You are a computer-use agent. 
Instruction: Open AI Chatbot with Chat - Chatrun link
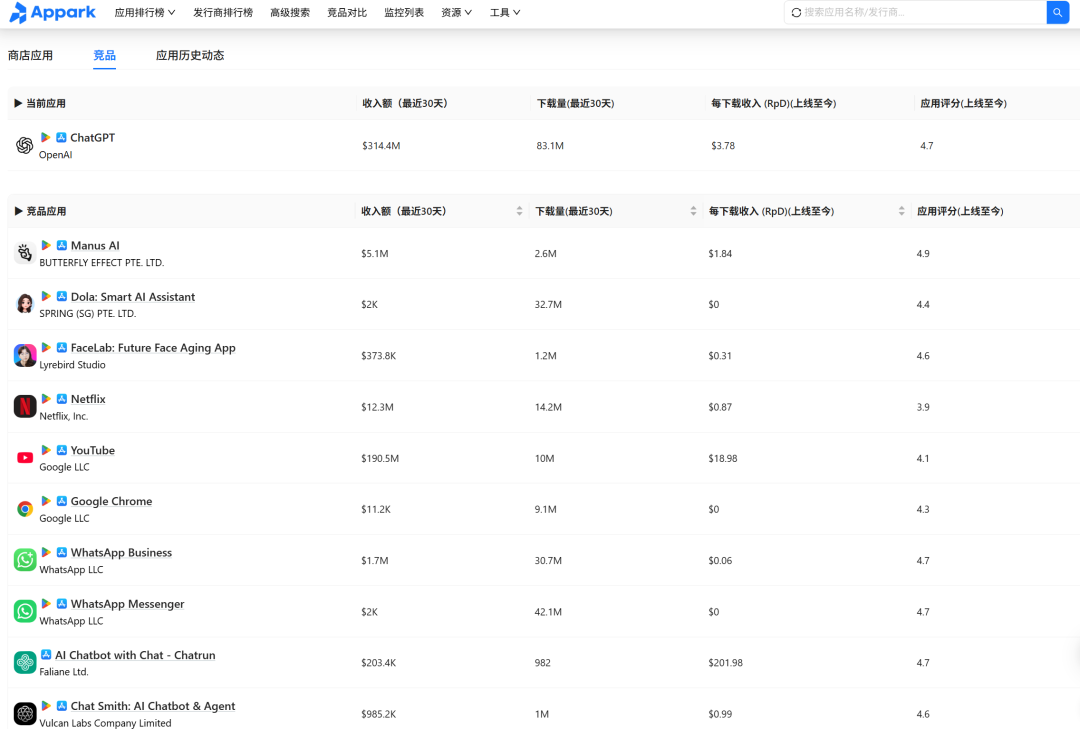coord(135,655)
